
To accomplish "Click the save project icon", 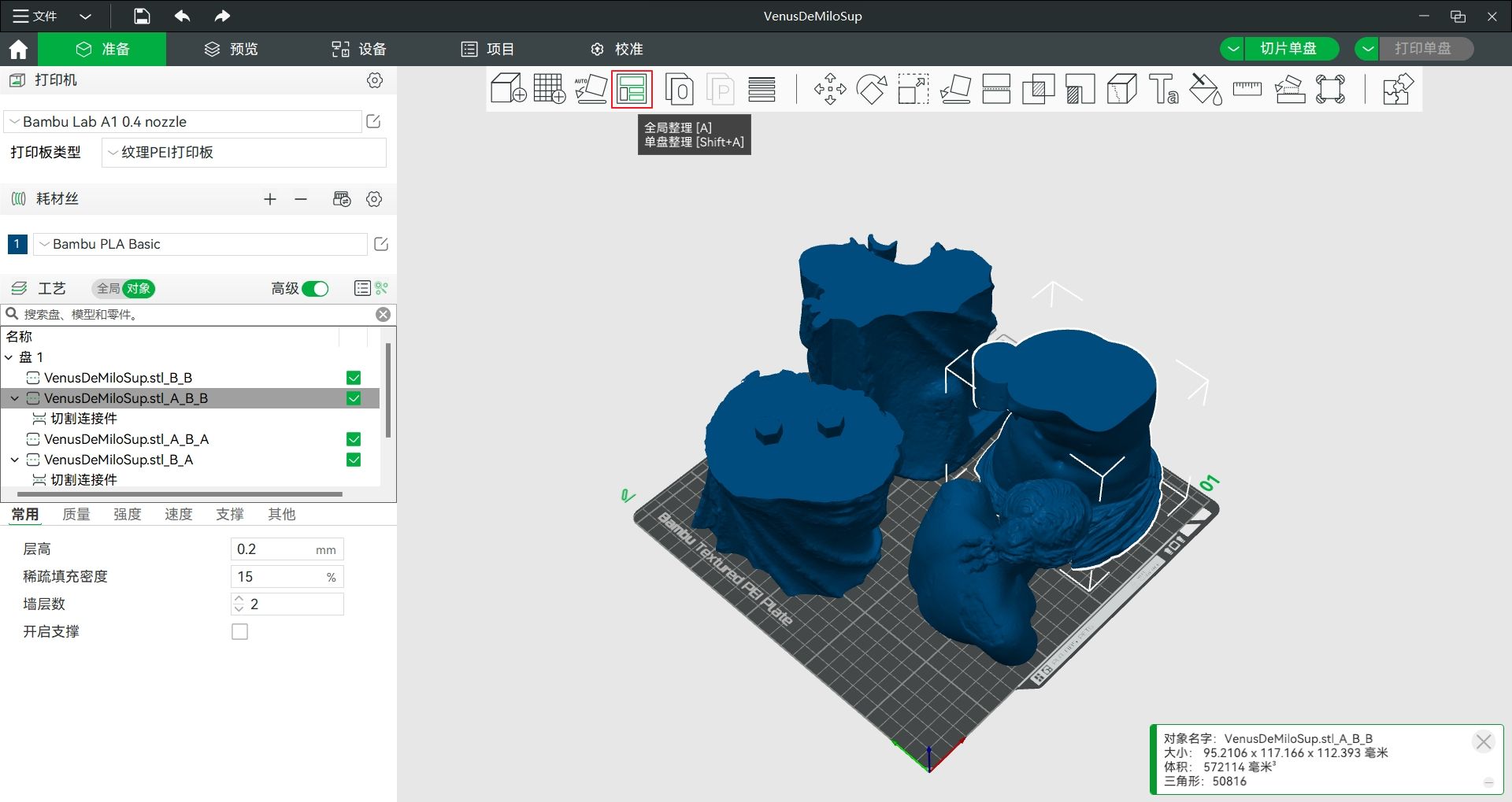I will pos(142,16).
